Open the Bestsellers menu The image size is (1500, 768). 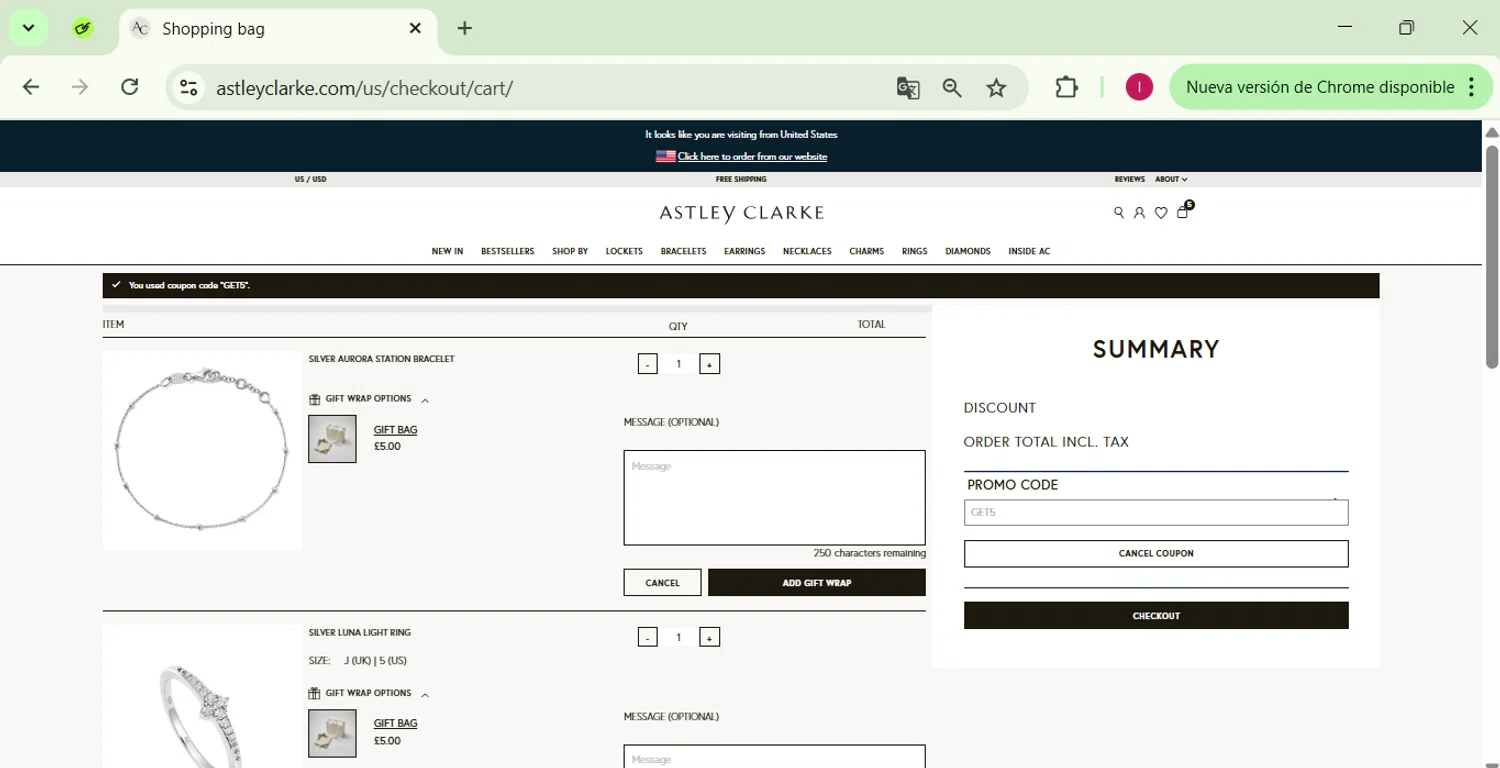tap(507, 252)
